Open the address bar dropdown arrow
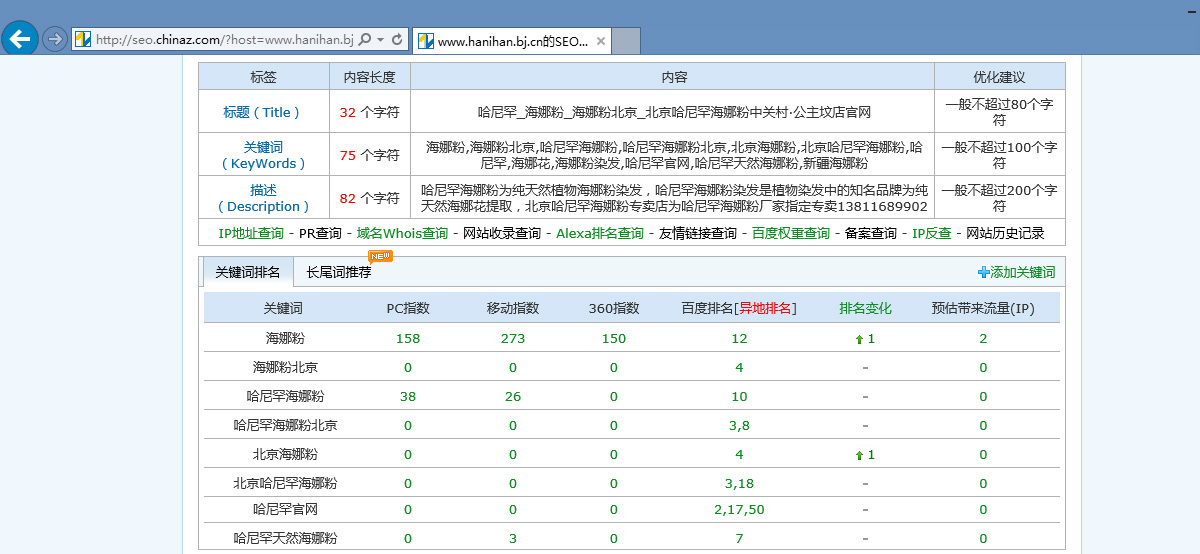 tap(381, 40)
